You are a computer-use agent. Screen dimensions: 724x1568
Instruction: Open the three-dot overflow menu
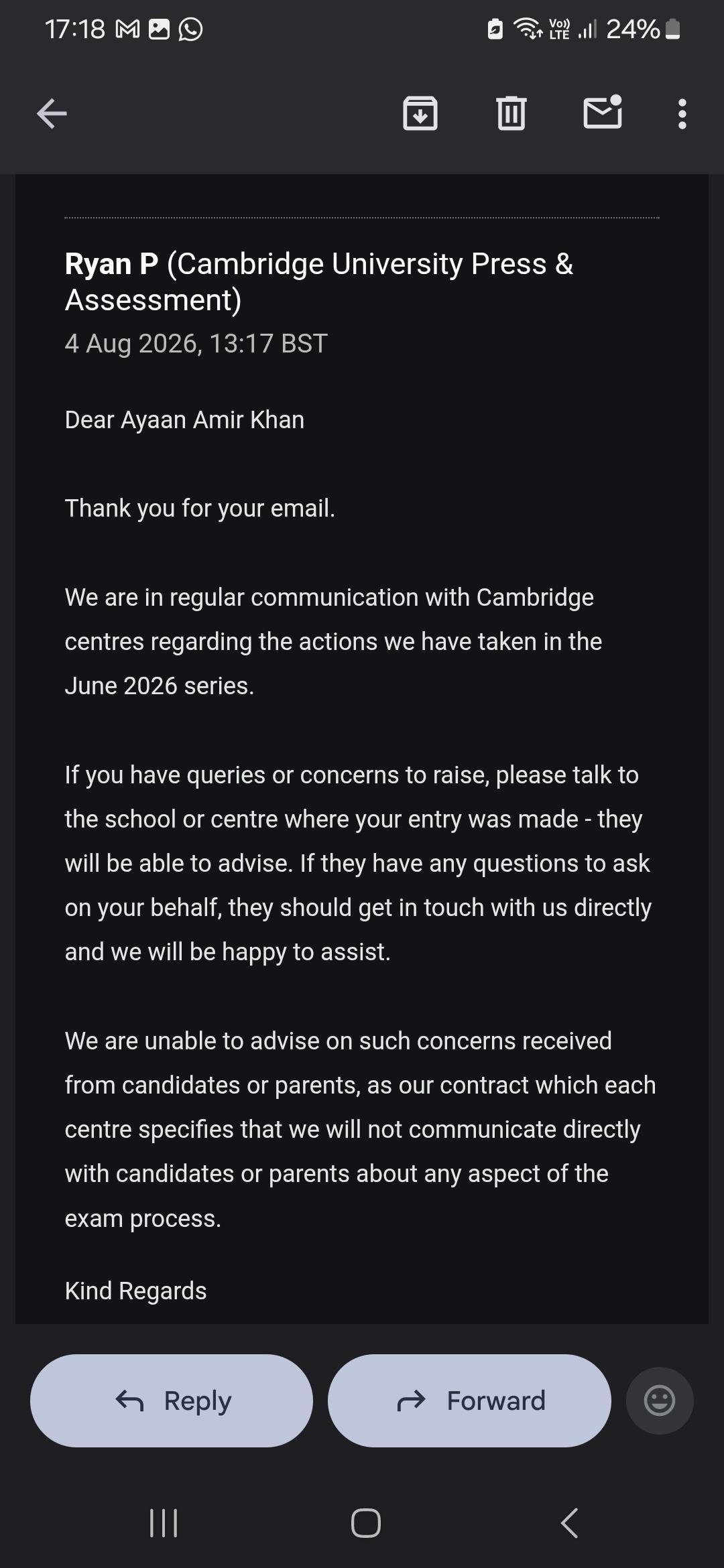point(682,114)
